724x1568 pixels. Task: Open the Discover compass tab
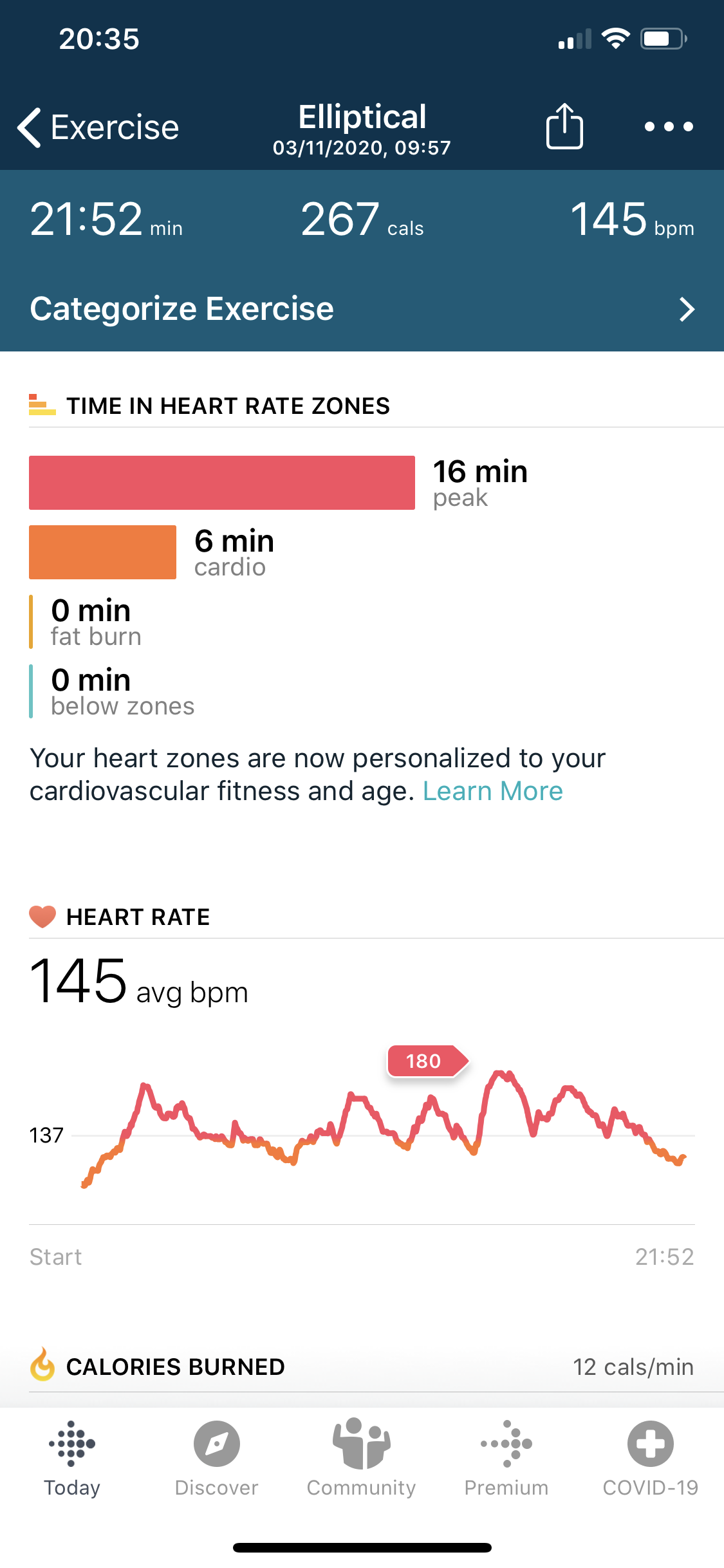pyautogui.click(x=217, y=1443)
